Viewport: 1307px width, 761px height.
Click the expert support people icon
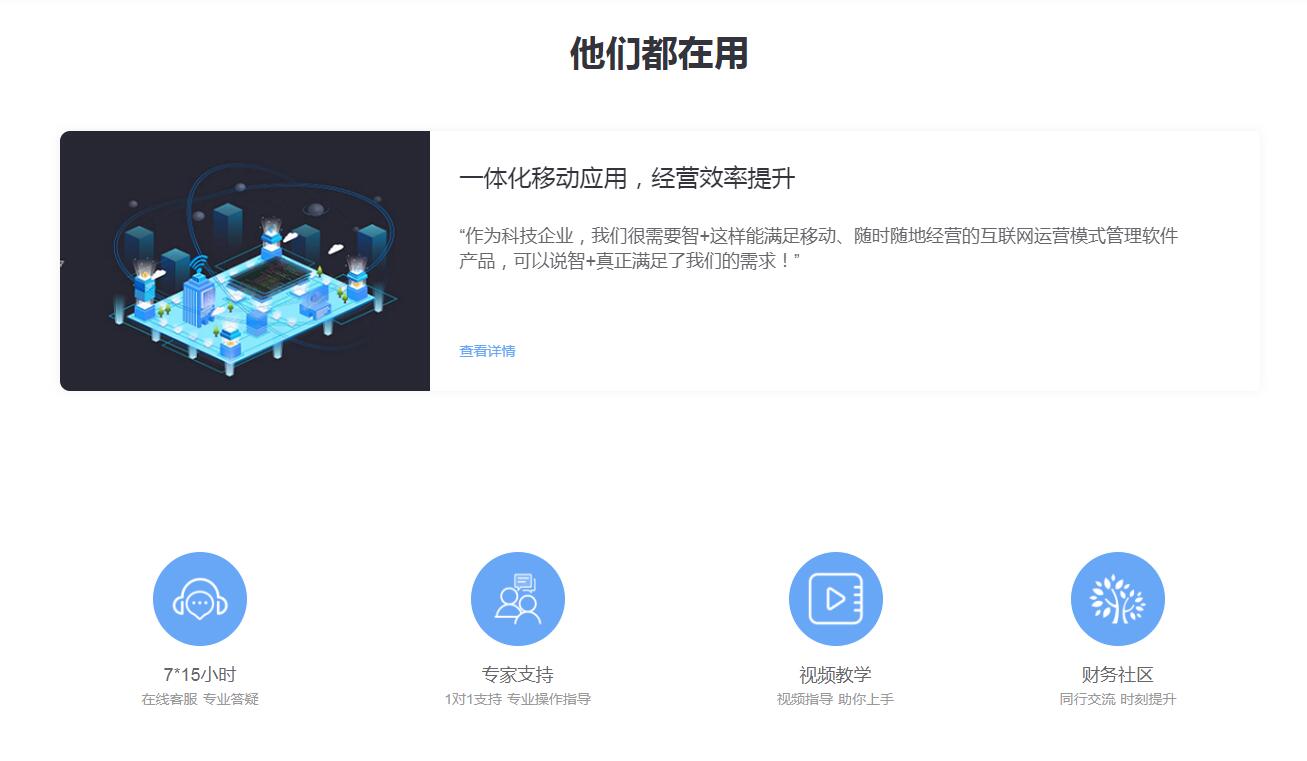(518, 599)
